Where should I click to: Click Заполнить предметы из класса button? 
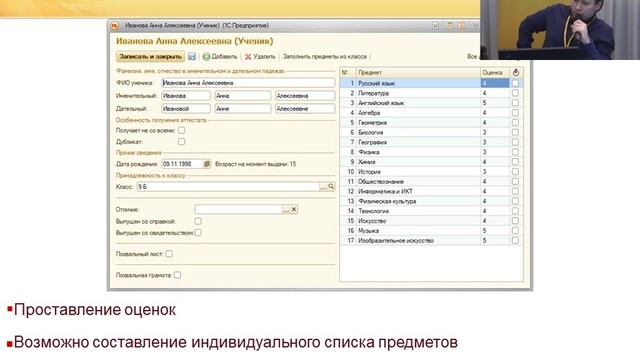coord(324,57)
